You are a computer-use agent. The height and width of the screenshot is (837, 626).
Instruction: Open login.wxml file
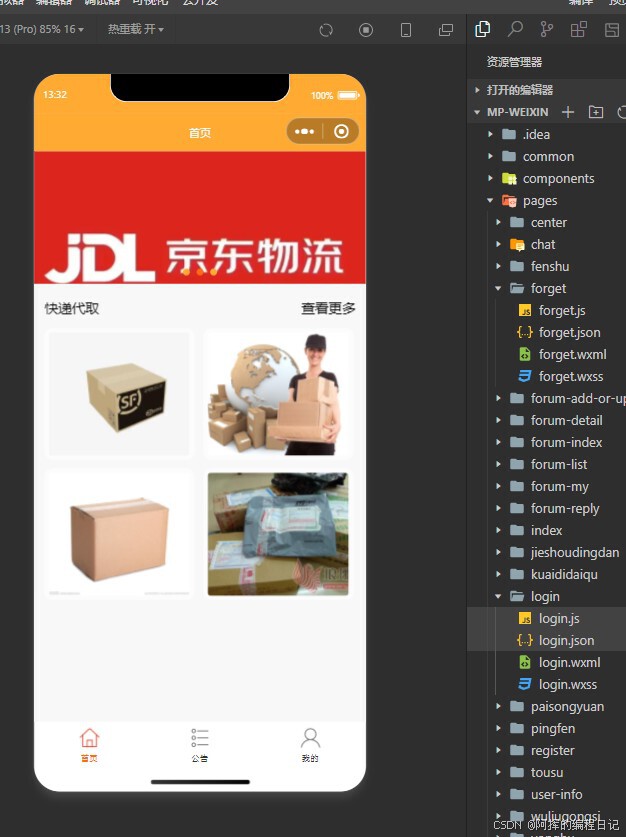(569, 662)
